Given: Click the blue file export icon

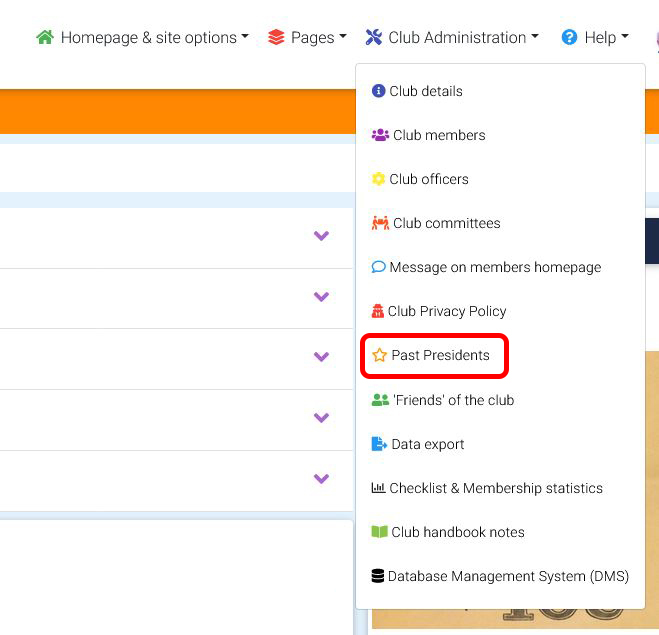Looking at the screenshot, I should coord(379,444).
